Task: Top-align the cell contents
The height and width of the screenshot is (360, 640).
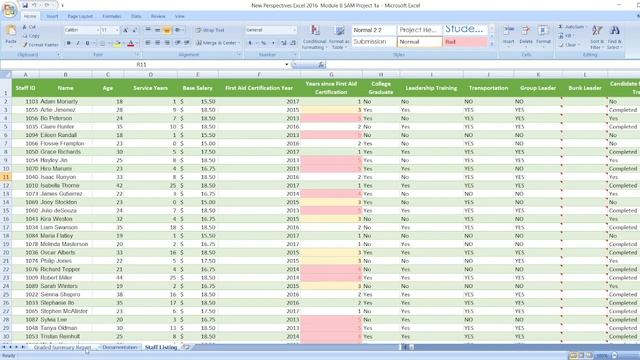Action: point(148,30)
